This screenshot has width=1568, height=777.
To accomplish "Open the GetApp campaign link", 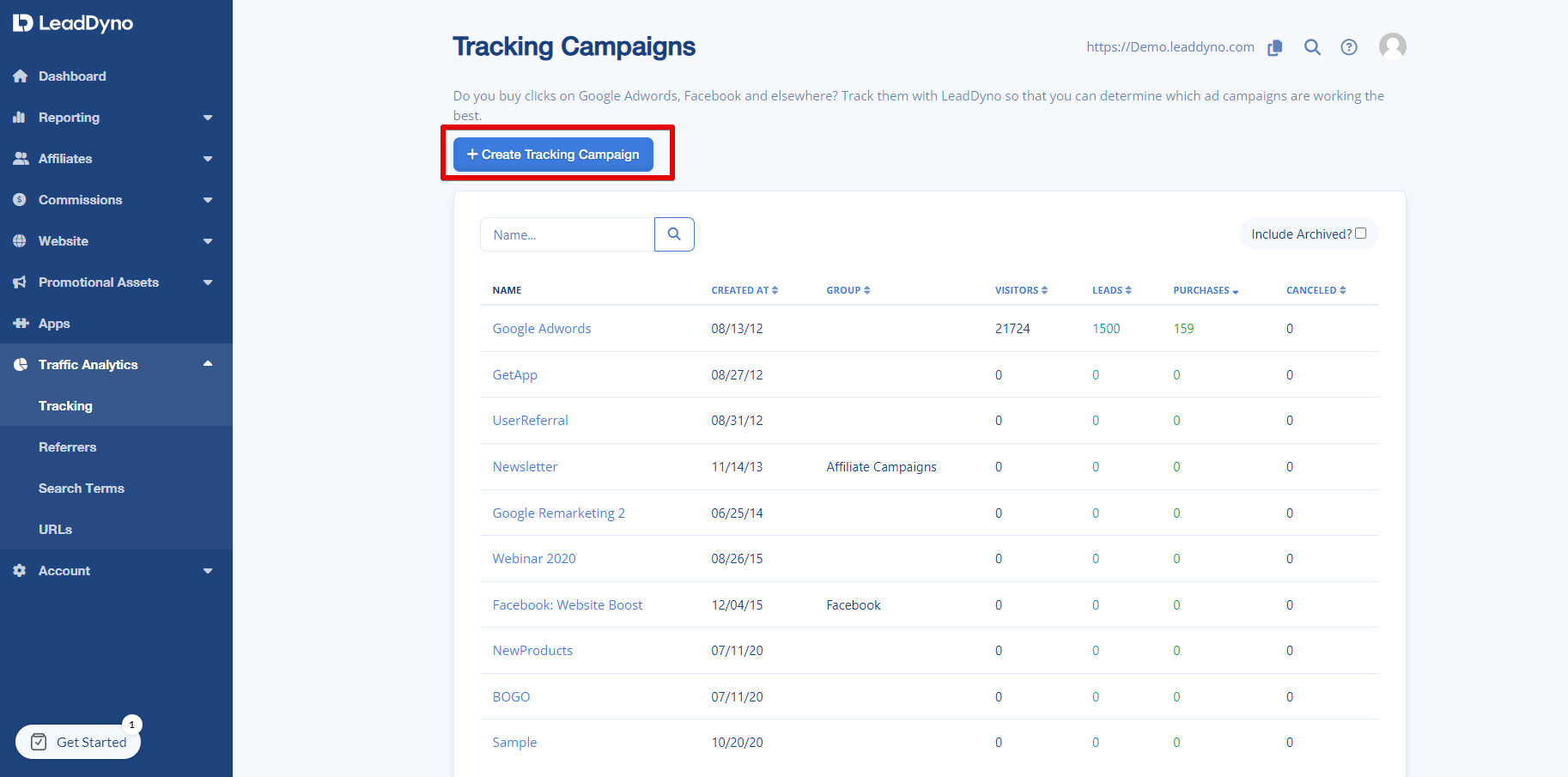I will pyautogui.click(x=514, y=375).
